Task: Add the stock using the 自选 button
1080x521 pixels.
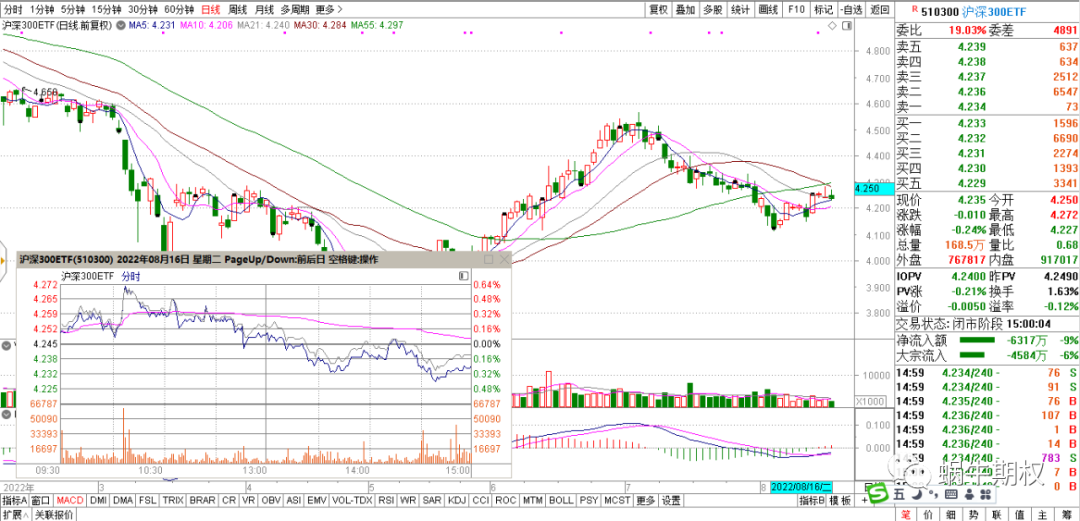Action: point(850,9)
